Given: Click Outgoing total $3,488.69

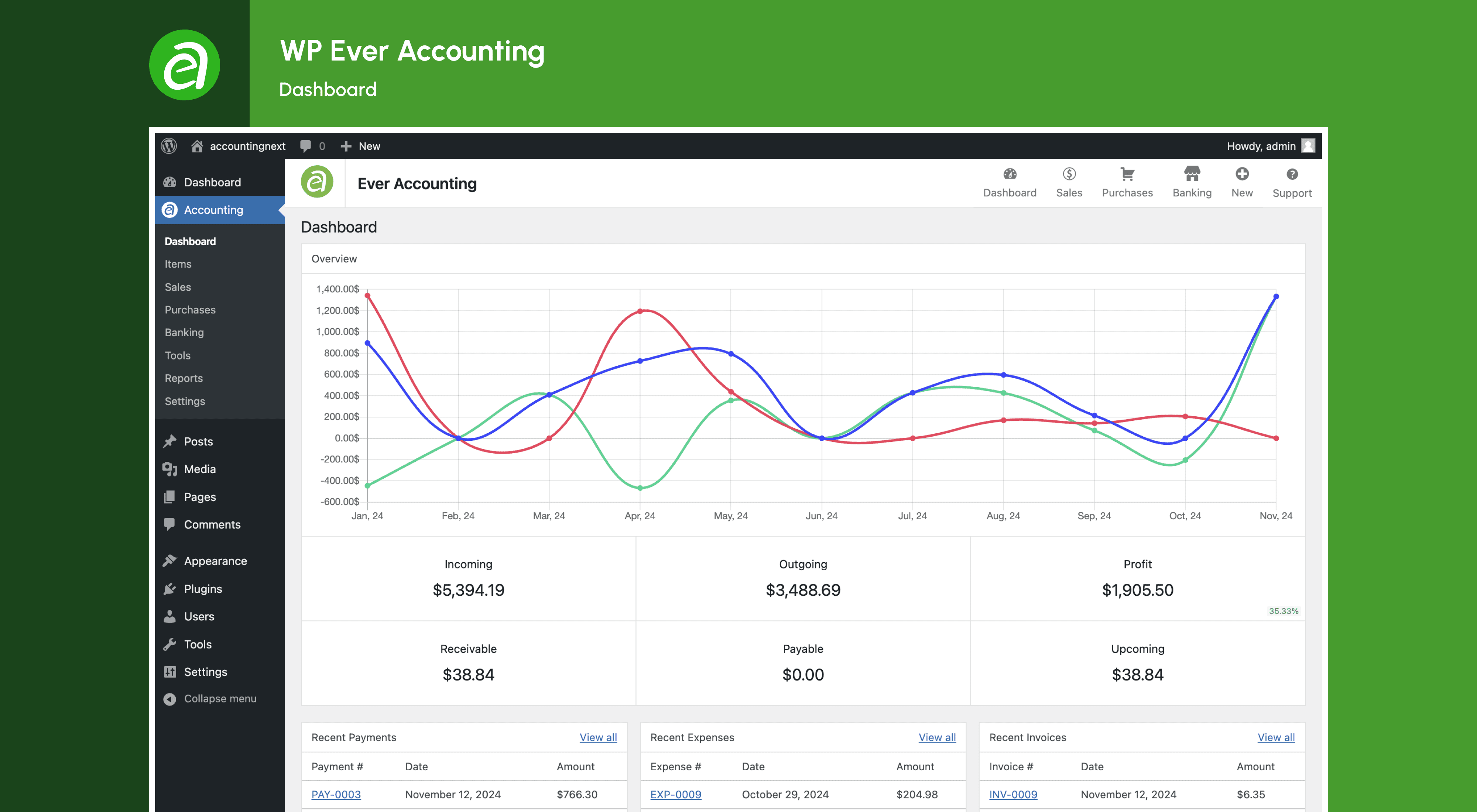Looking at the screenshot, I should coord(803,590).
